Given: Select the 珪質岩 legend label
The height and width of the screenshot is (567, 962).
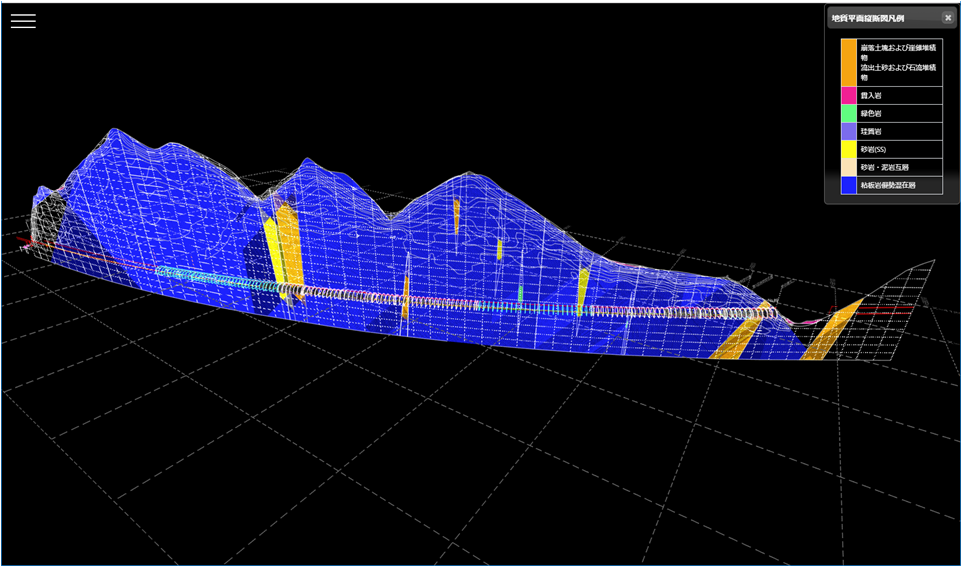Looking at the screenshot, I should (x=871, y=132).
